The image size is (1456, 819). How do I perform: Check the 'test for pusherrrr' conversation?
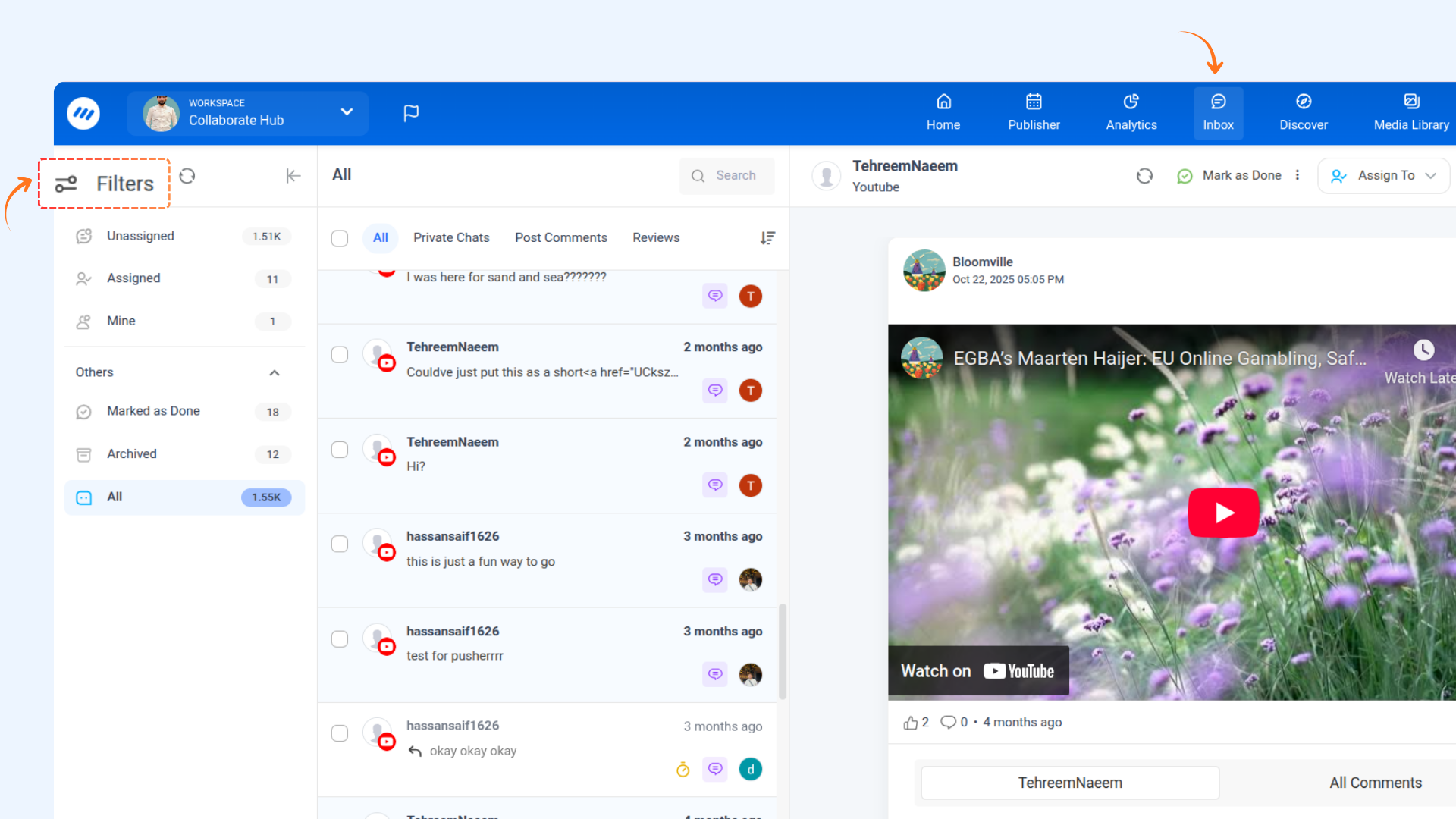[340, 639]
